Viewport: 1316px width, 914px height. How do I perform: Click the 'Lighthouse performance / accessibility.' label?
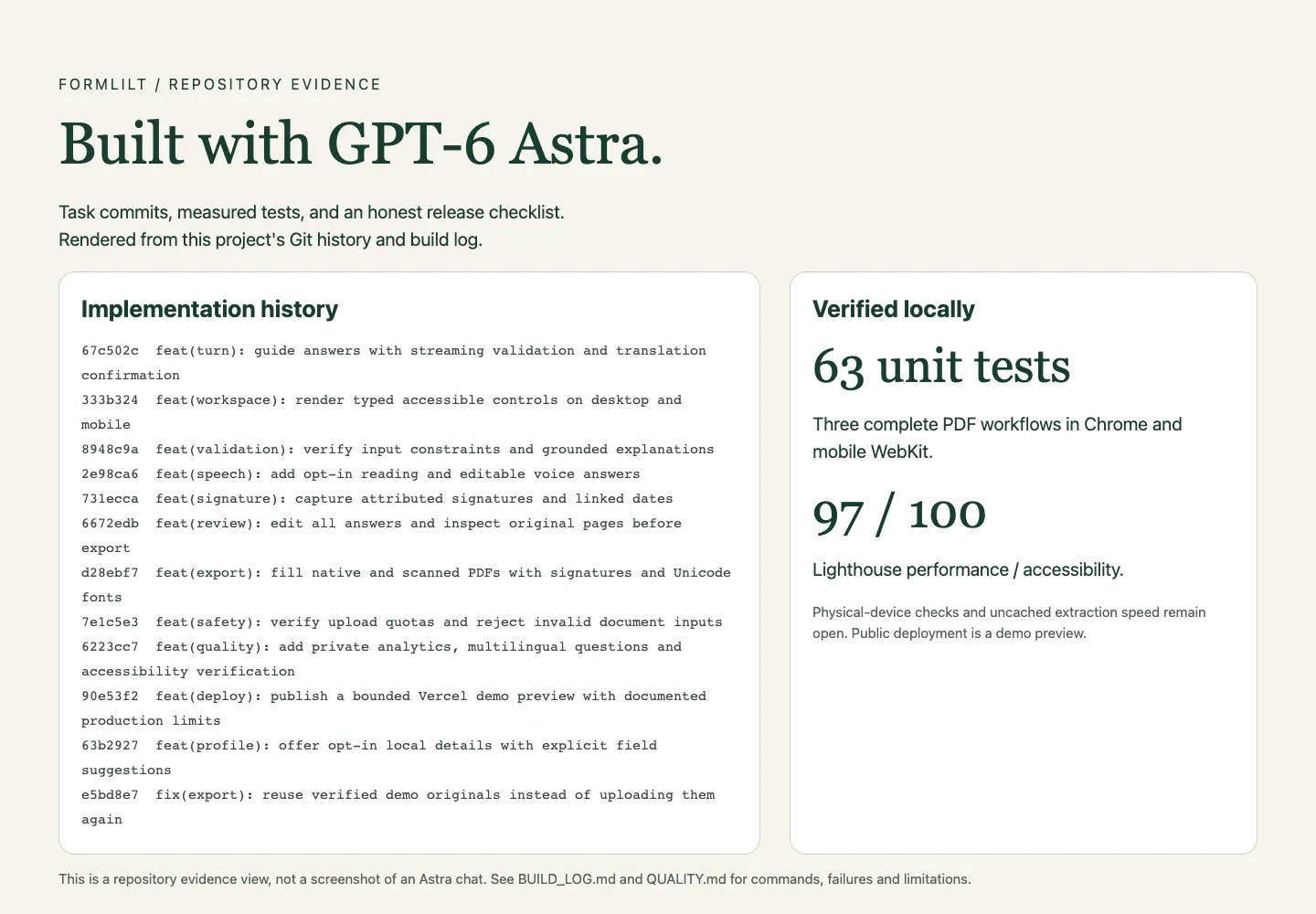968,569
